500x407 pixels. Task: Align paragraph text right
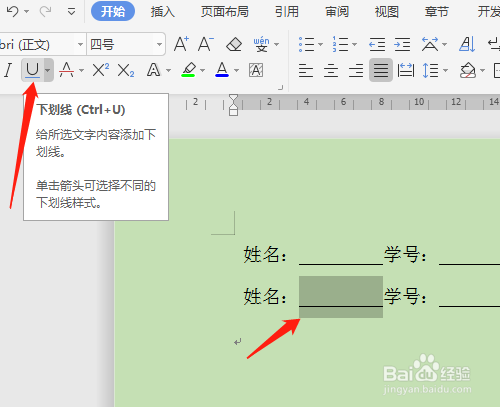(x=356, y=70)
